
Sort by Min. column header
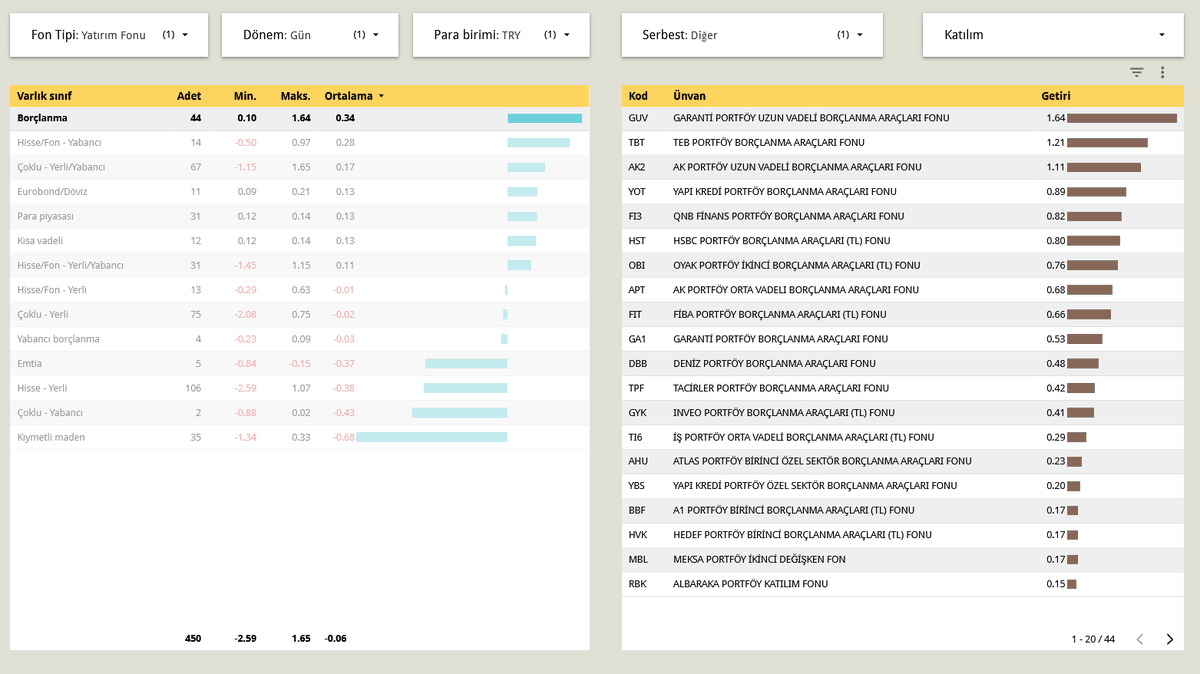tap(245, 96)
